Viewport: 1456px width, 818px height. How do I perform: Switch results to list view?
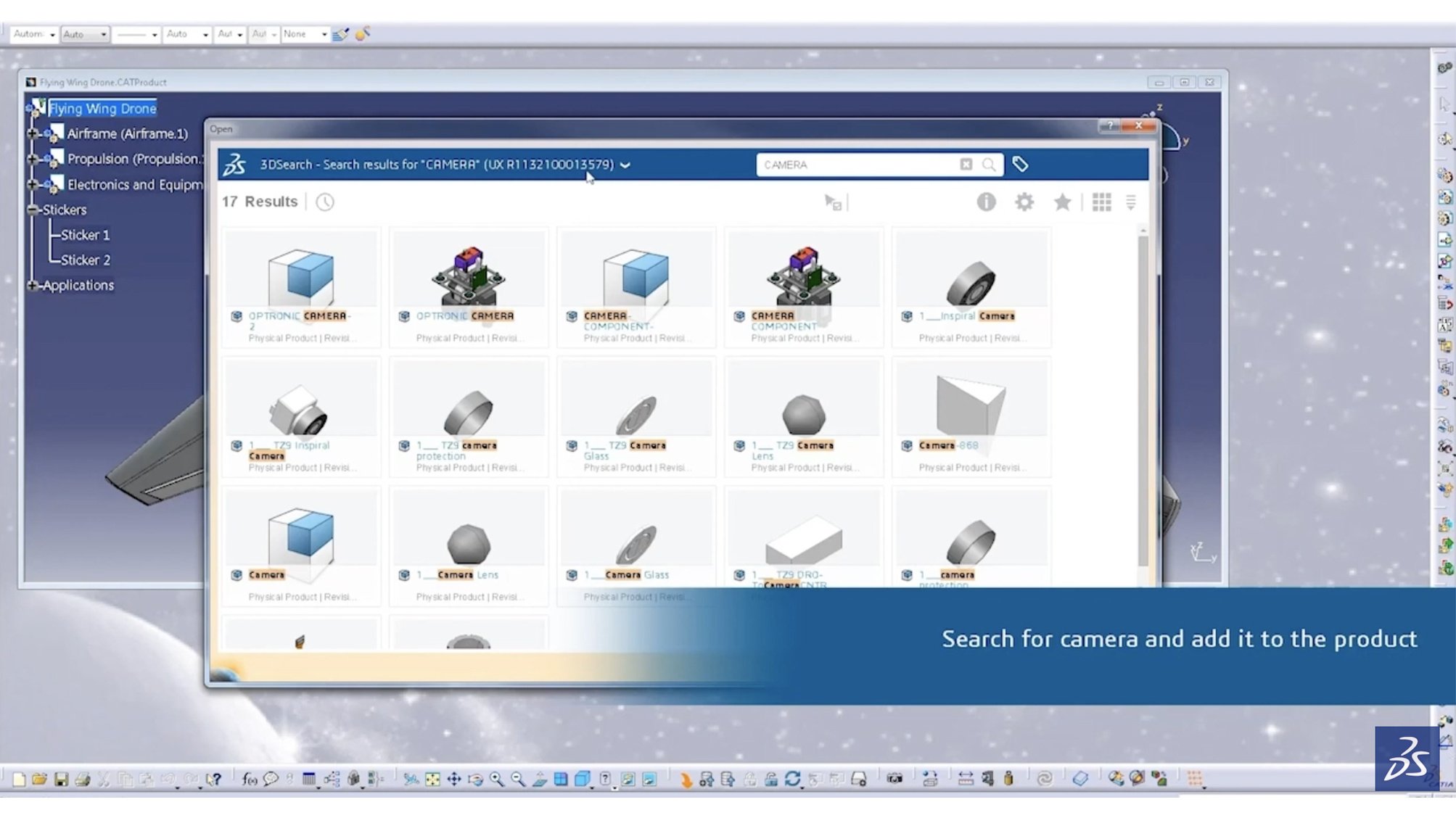pos(1130,202)
